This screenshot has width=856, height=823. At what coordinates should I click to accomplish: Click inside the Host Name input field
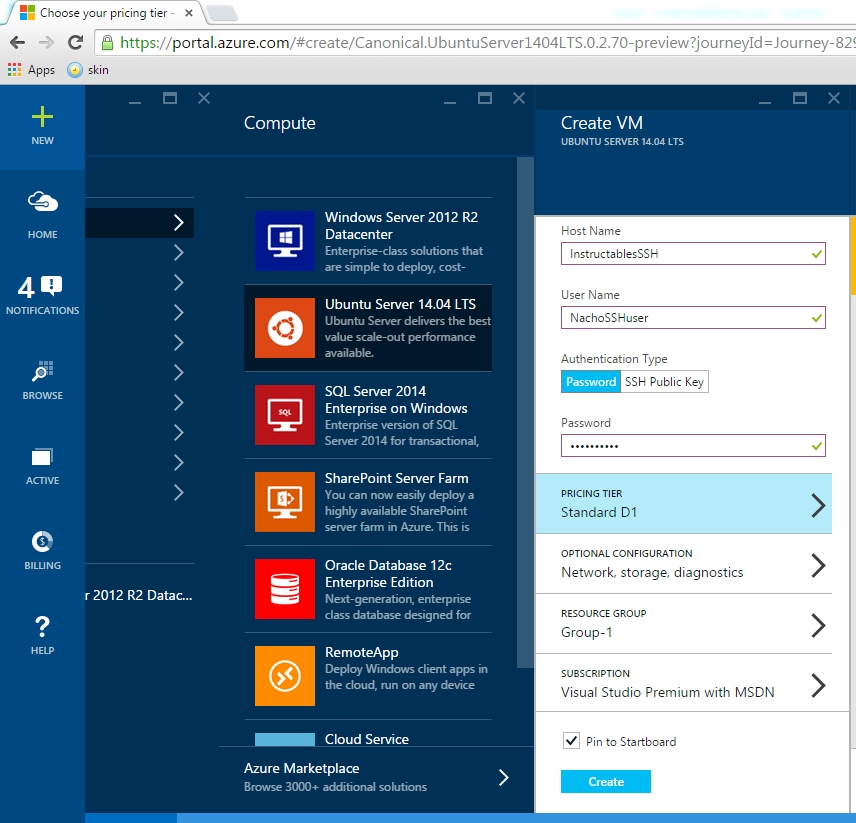click(692, 253)
